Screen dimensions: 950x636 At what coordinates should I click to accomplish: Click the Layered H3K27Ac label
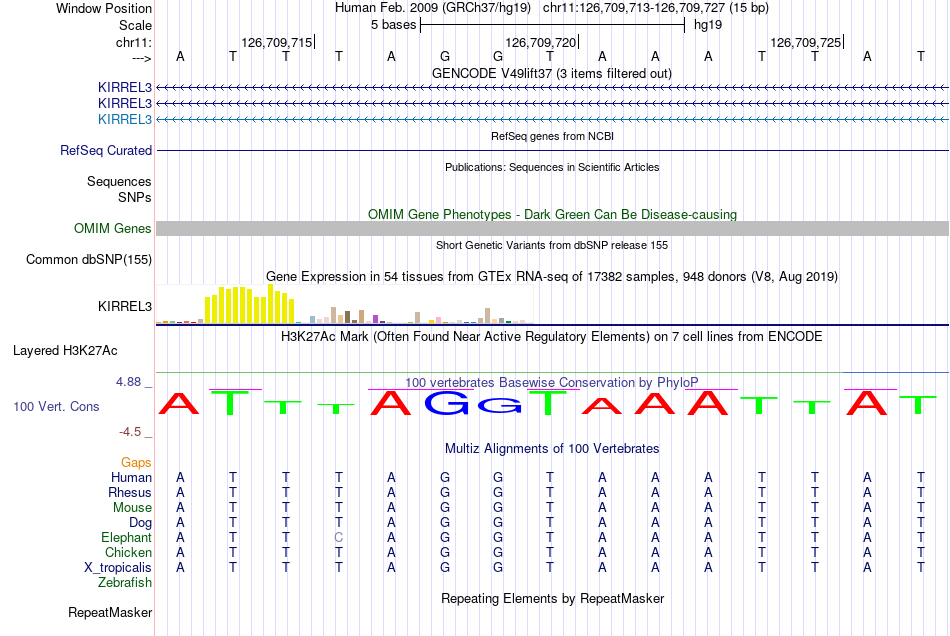65,351
